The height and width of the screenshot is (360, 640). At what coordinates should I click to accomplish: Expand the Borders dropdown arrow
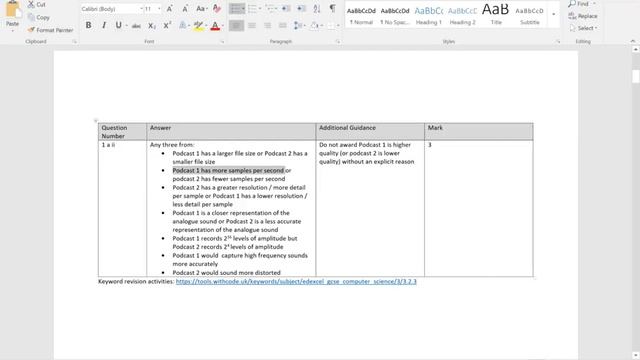(338, 26)
